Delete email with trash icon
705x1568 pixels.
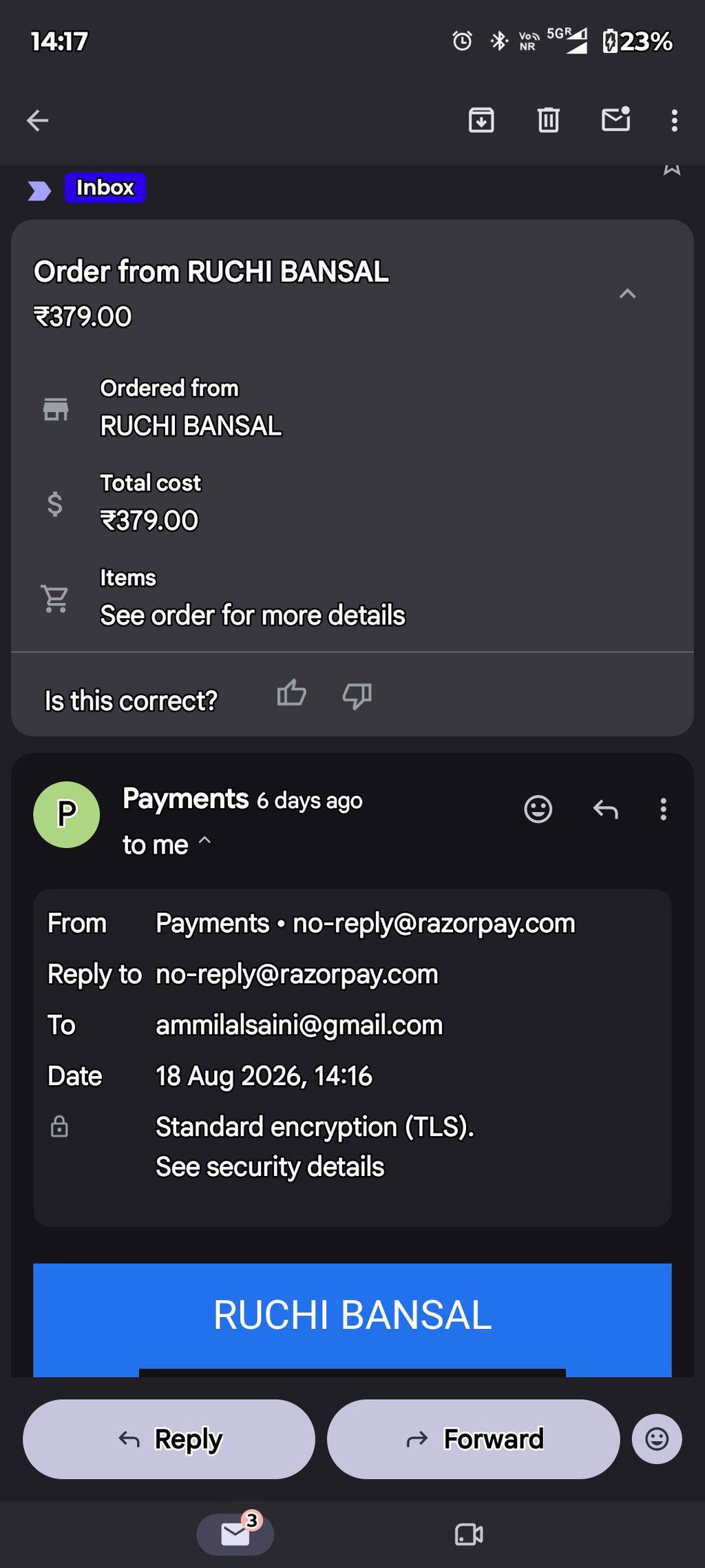(x=549, y=121)
